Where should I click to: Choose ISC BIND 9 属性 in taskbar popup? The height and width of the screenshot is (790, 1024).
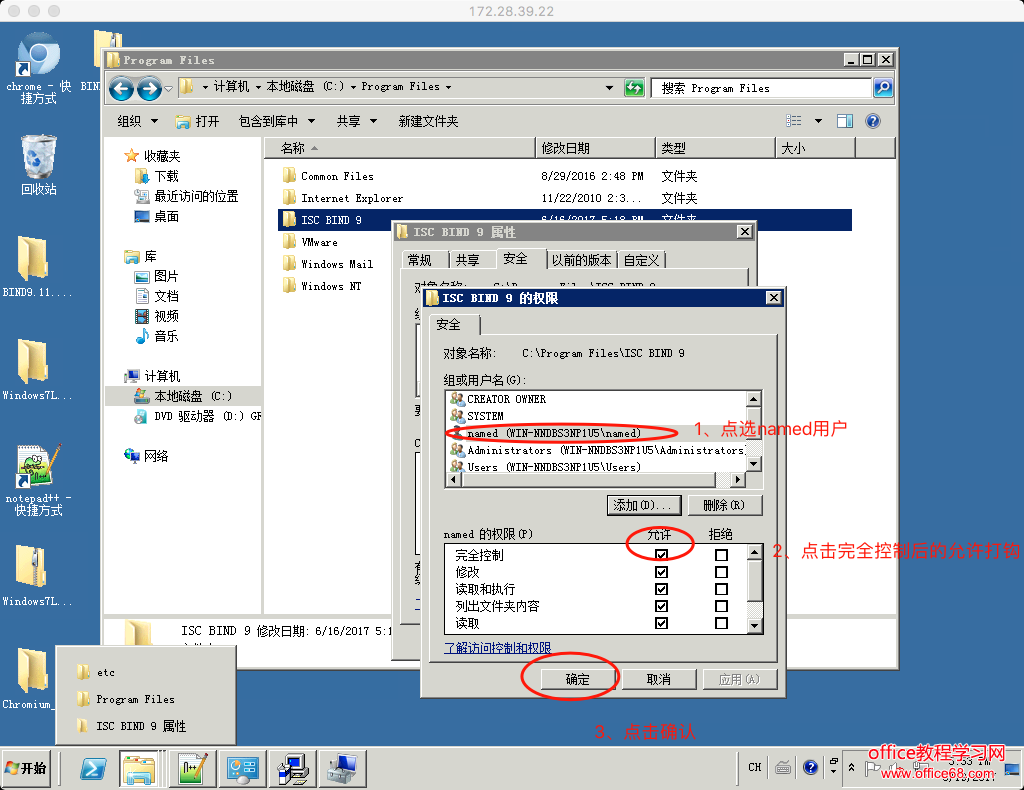[140, 726]
